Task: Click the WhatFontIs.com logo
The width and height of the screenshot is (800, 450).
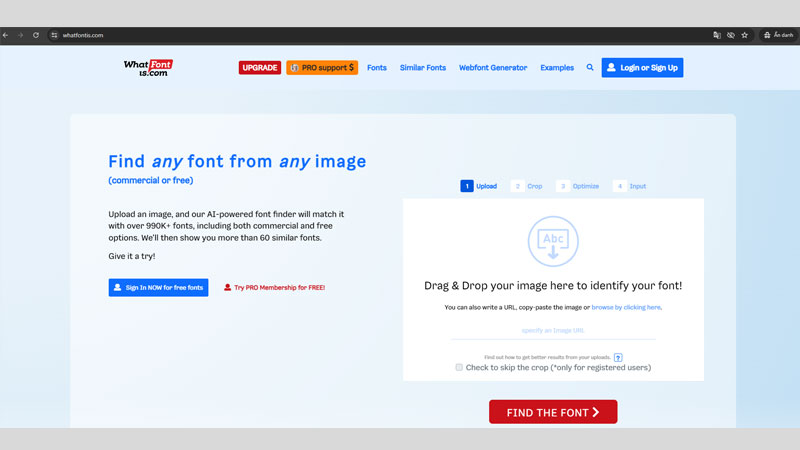Action: click(148, 68)
